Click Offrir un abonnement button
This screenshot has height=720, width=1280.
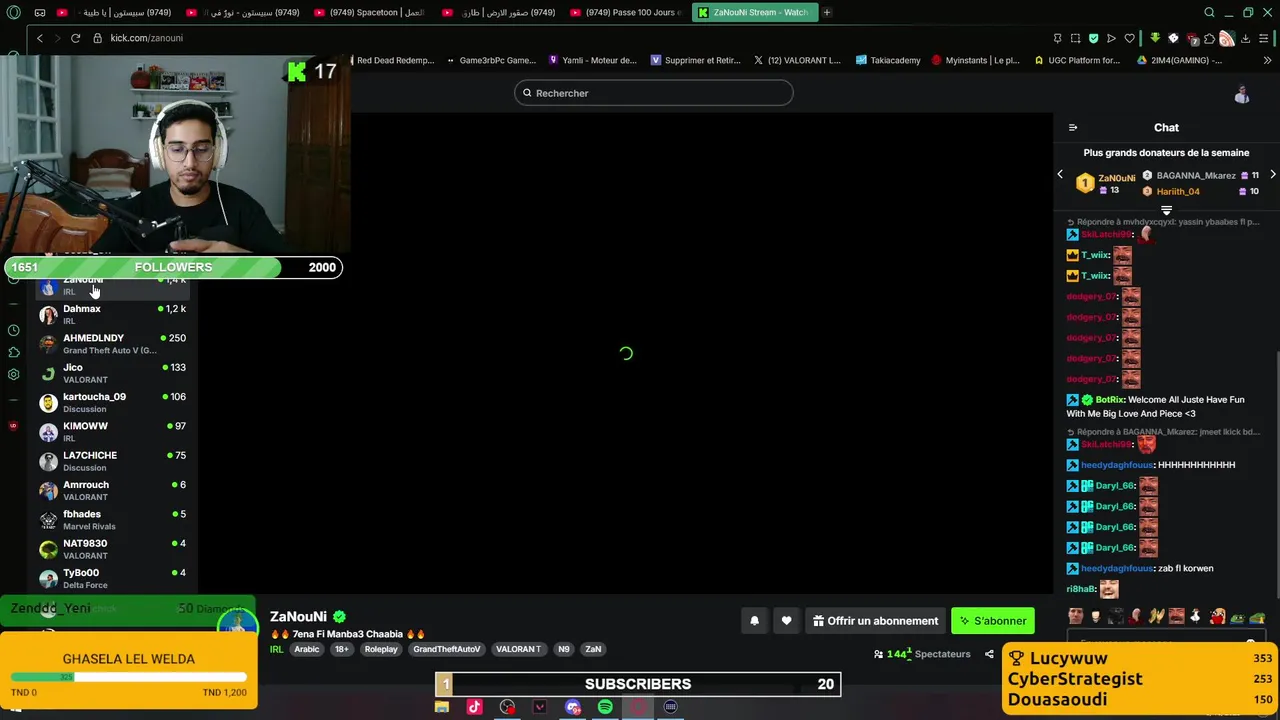[x=875, y=621]
